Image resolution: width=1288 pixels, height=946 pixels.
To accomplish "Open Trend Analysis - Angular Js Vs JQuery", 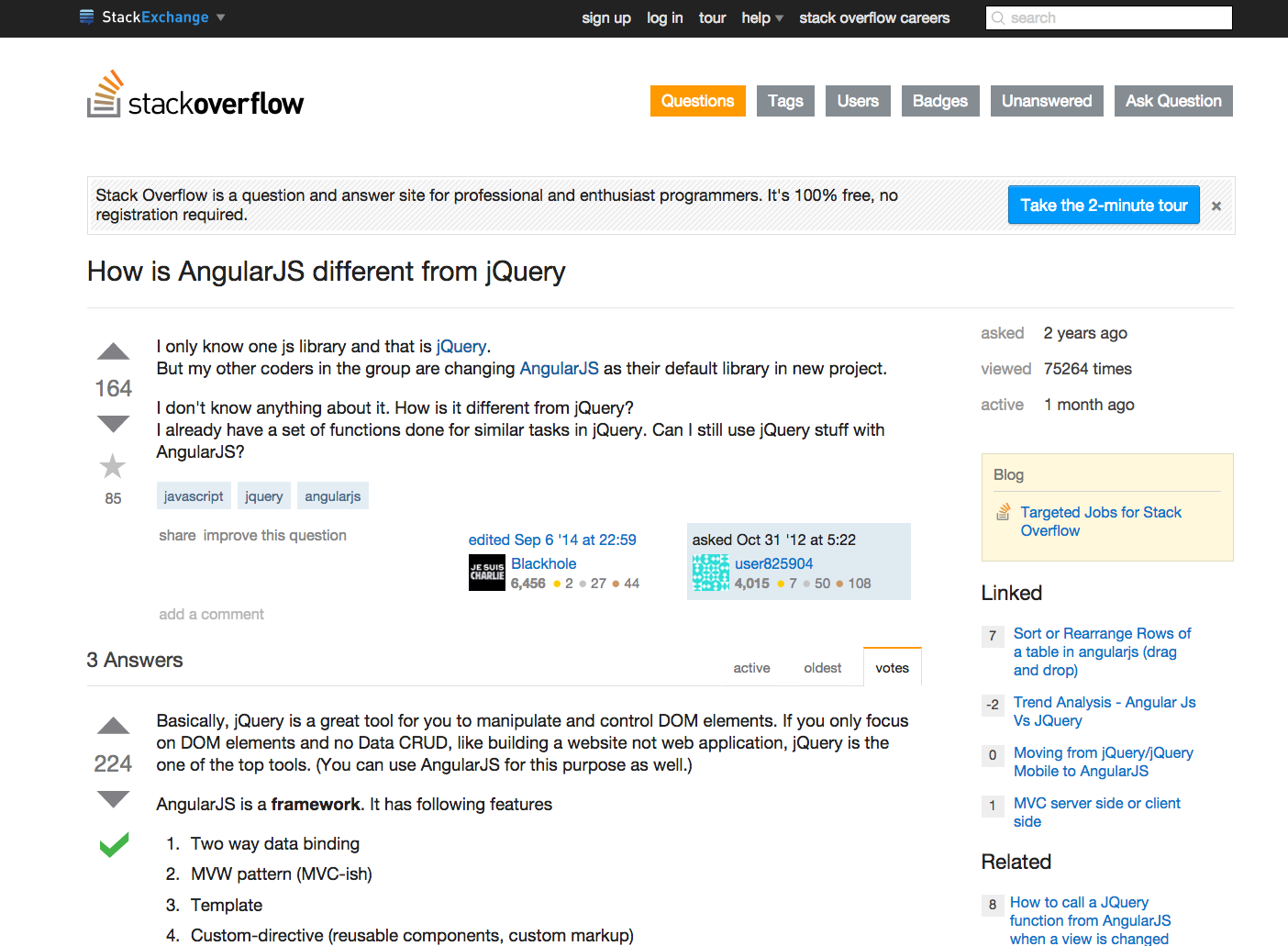I will click(1105, 711).
